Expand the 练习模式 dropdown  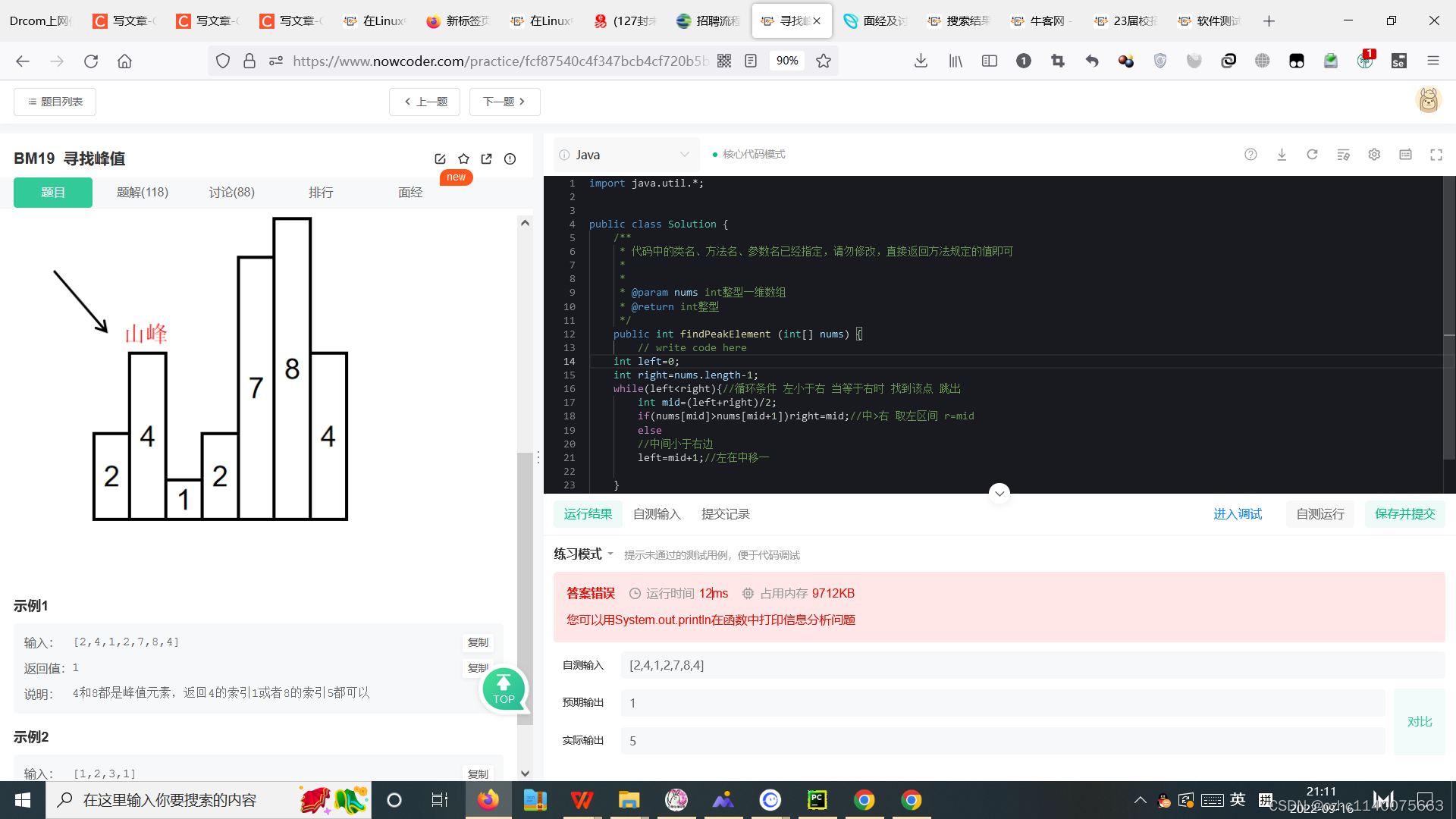pos(583,554)
